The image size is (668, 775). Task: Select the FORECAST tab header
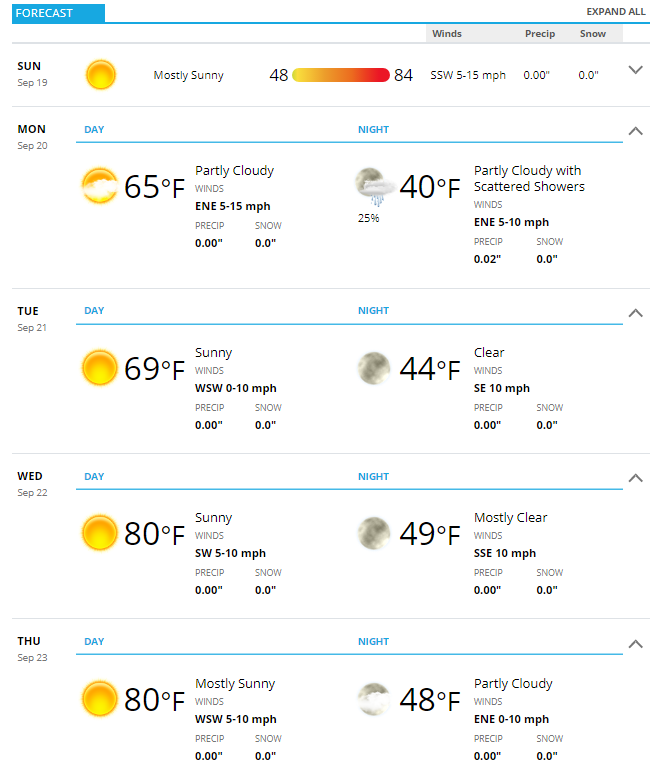58,13
